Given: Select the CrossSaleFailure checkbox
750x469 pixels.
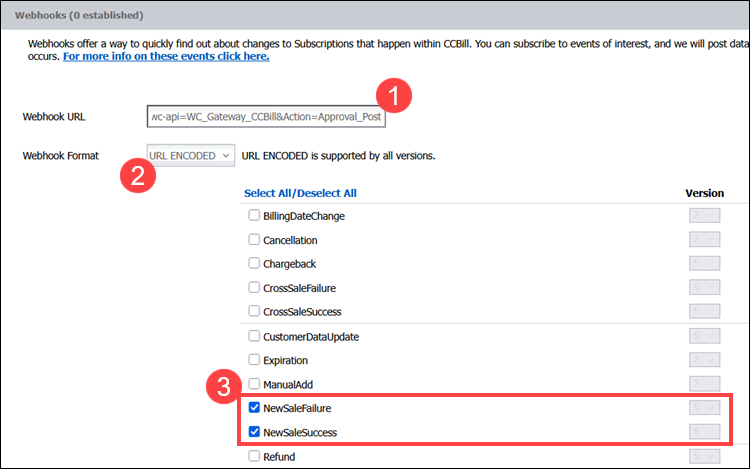Looking at the screenshot, I should [254, 287].
